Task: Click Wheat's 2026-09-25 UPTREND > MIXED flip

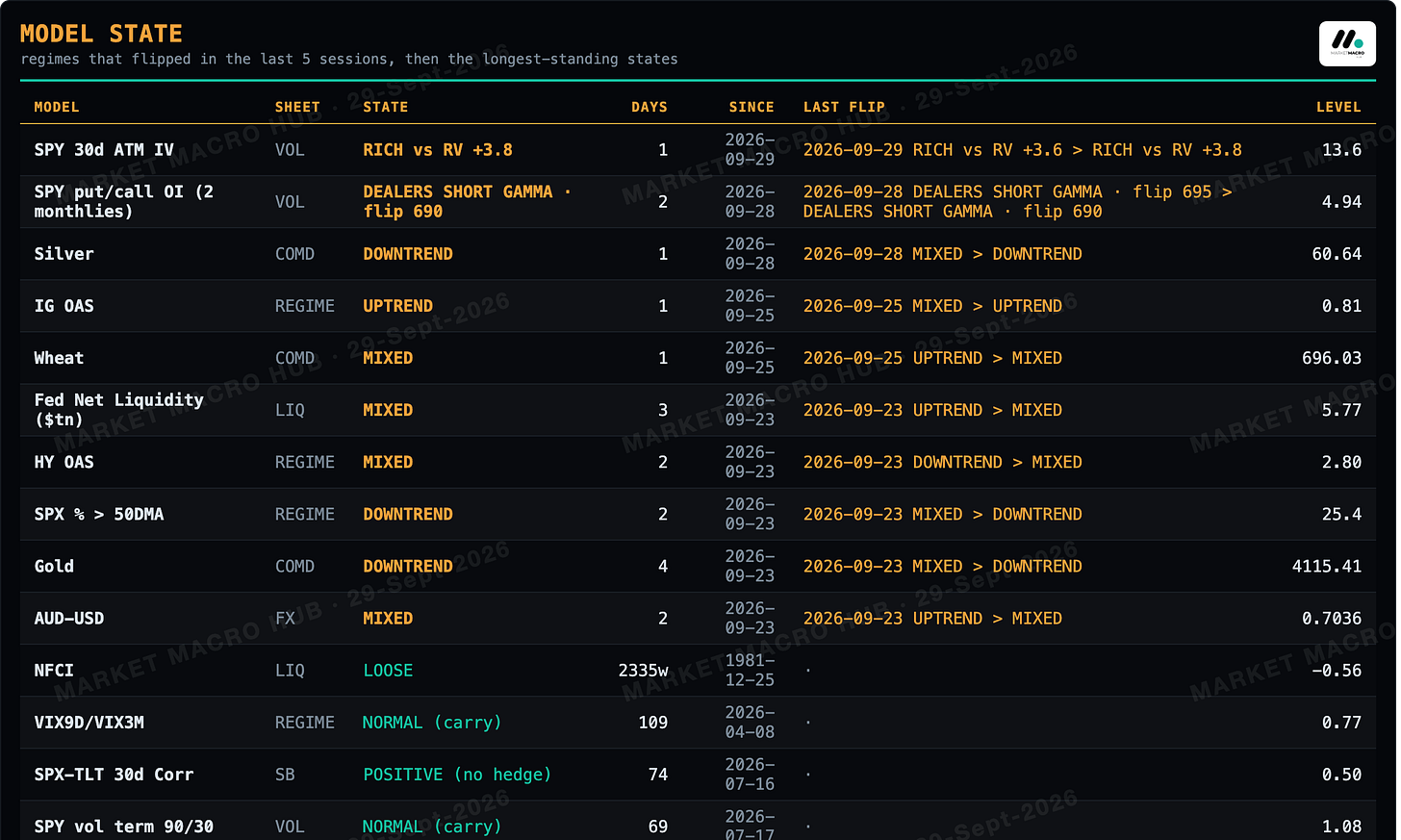Action: point(933,358)
